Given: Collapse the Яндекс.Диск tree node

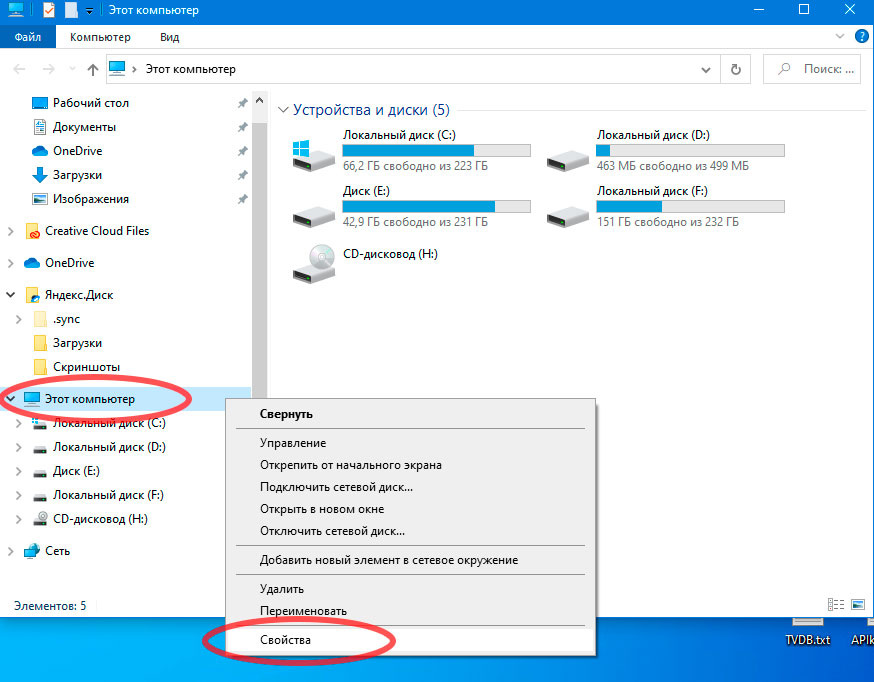Looking at the screenshot, I should pyautogui.click(x=11, y=294).
